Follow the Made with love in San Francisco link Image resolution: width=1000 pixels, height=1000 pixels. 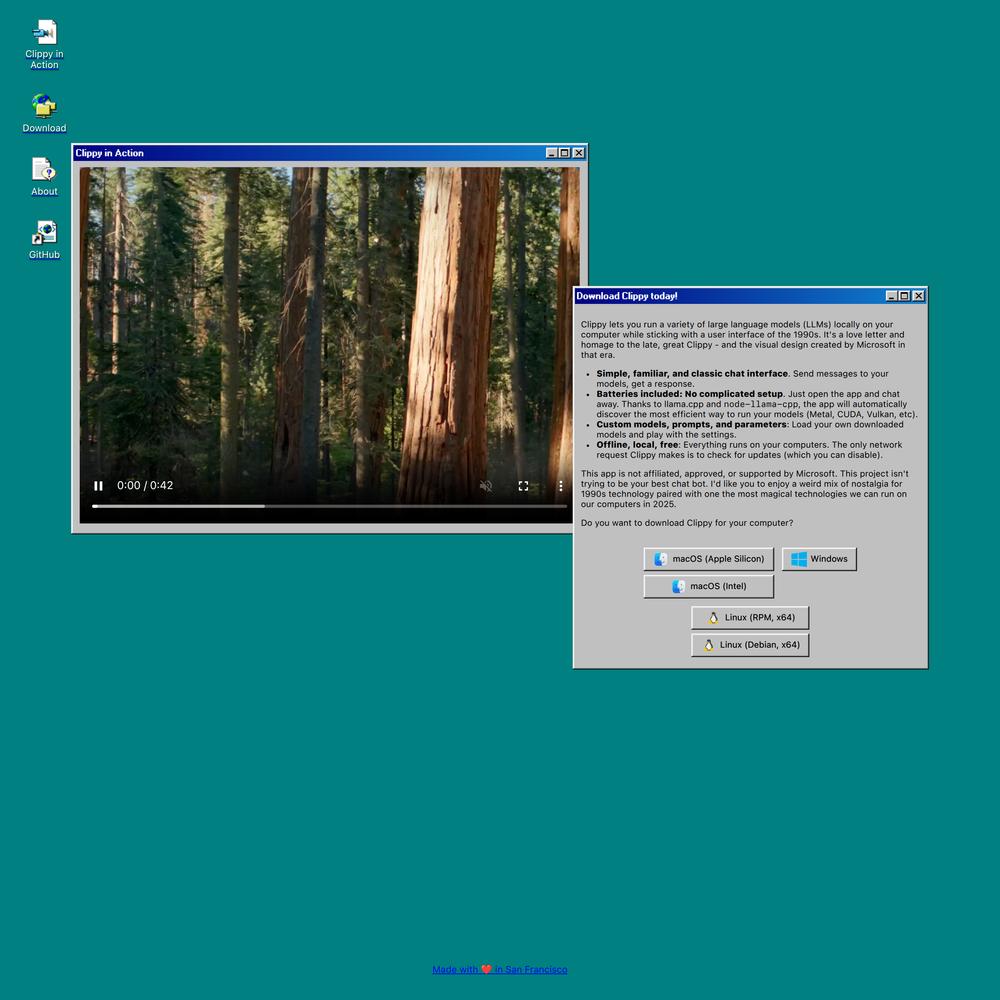499,969
